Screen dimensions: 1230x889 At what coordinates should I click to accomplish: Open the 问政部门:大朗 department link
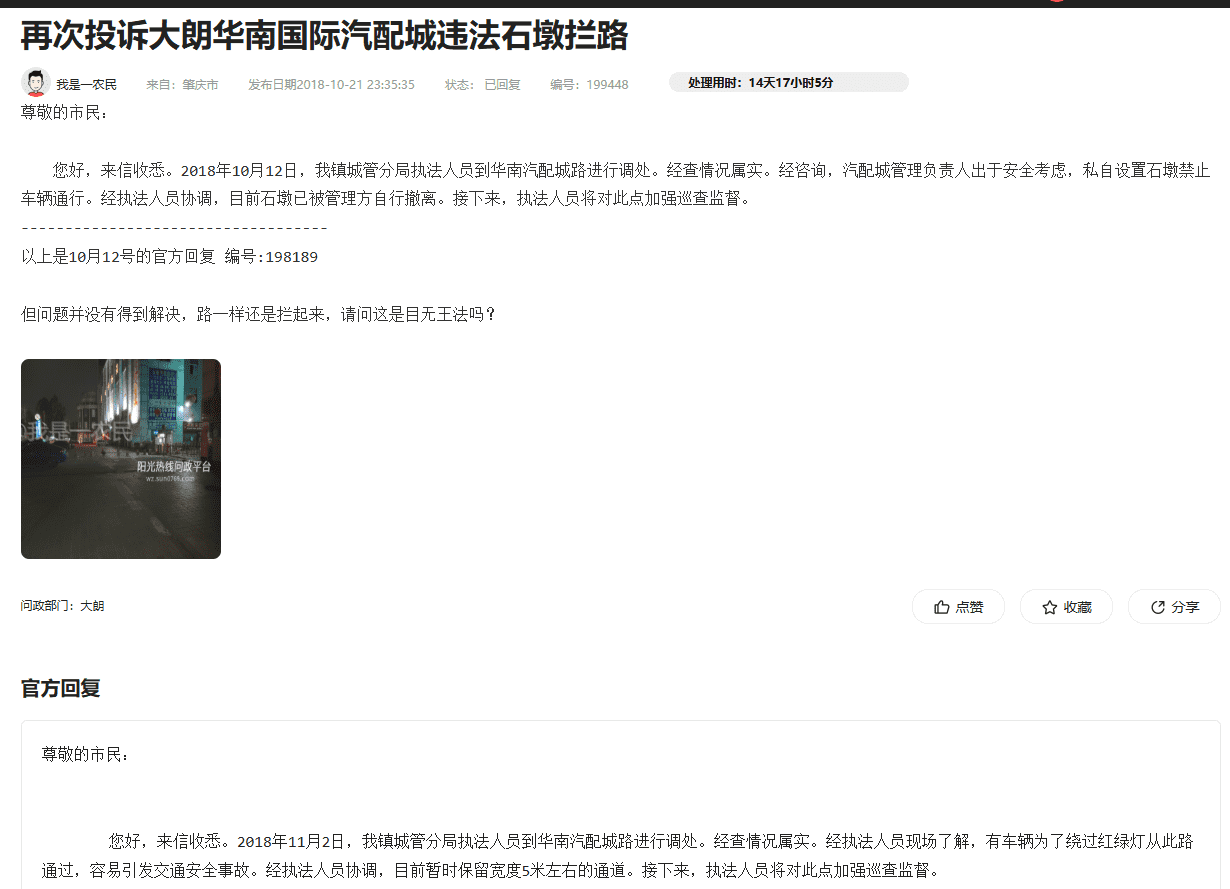(x=62, y=606)
